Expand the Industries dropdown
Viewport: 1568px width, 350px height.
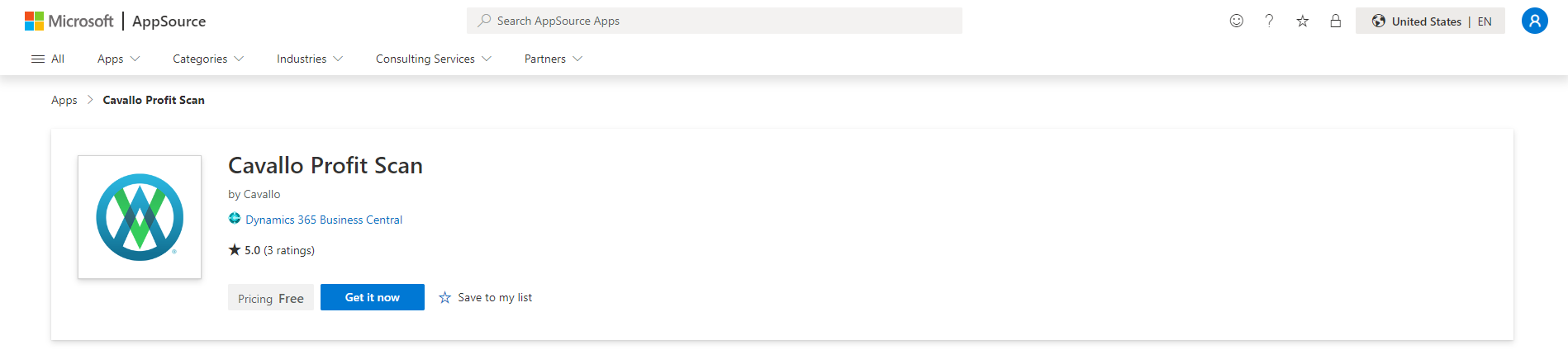click(309, 59)
